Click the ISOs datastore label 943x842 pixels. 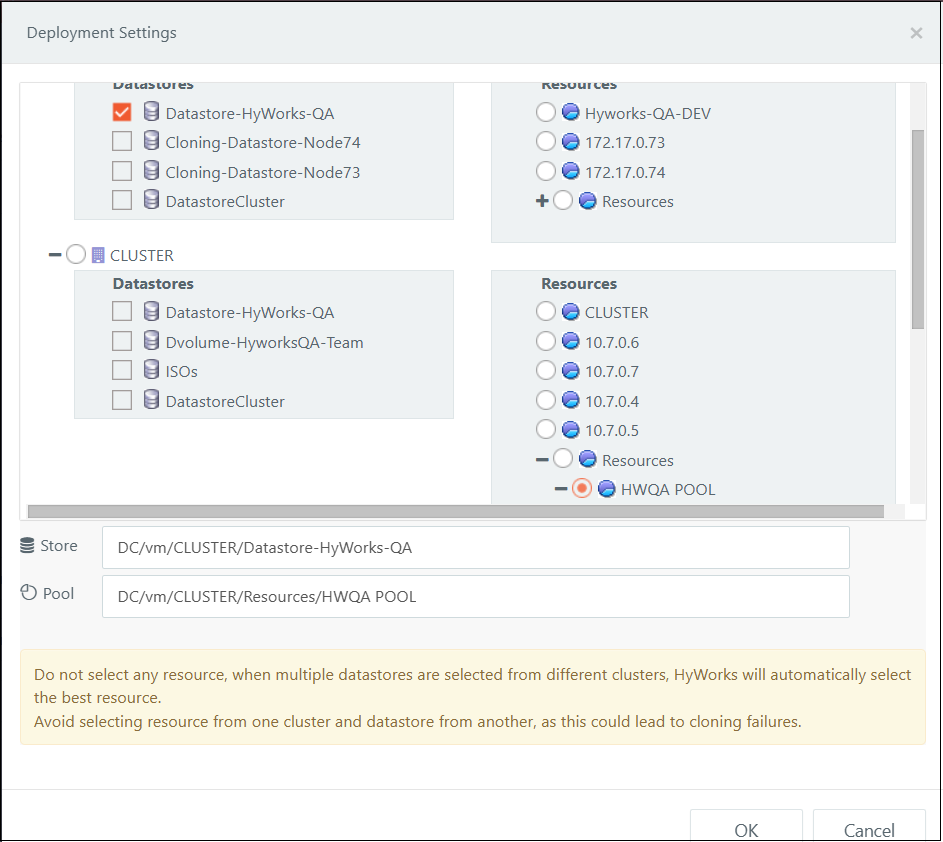pyautogui.click(x=182, y=372)
